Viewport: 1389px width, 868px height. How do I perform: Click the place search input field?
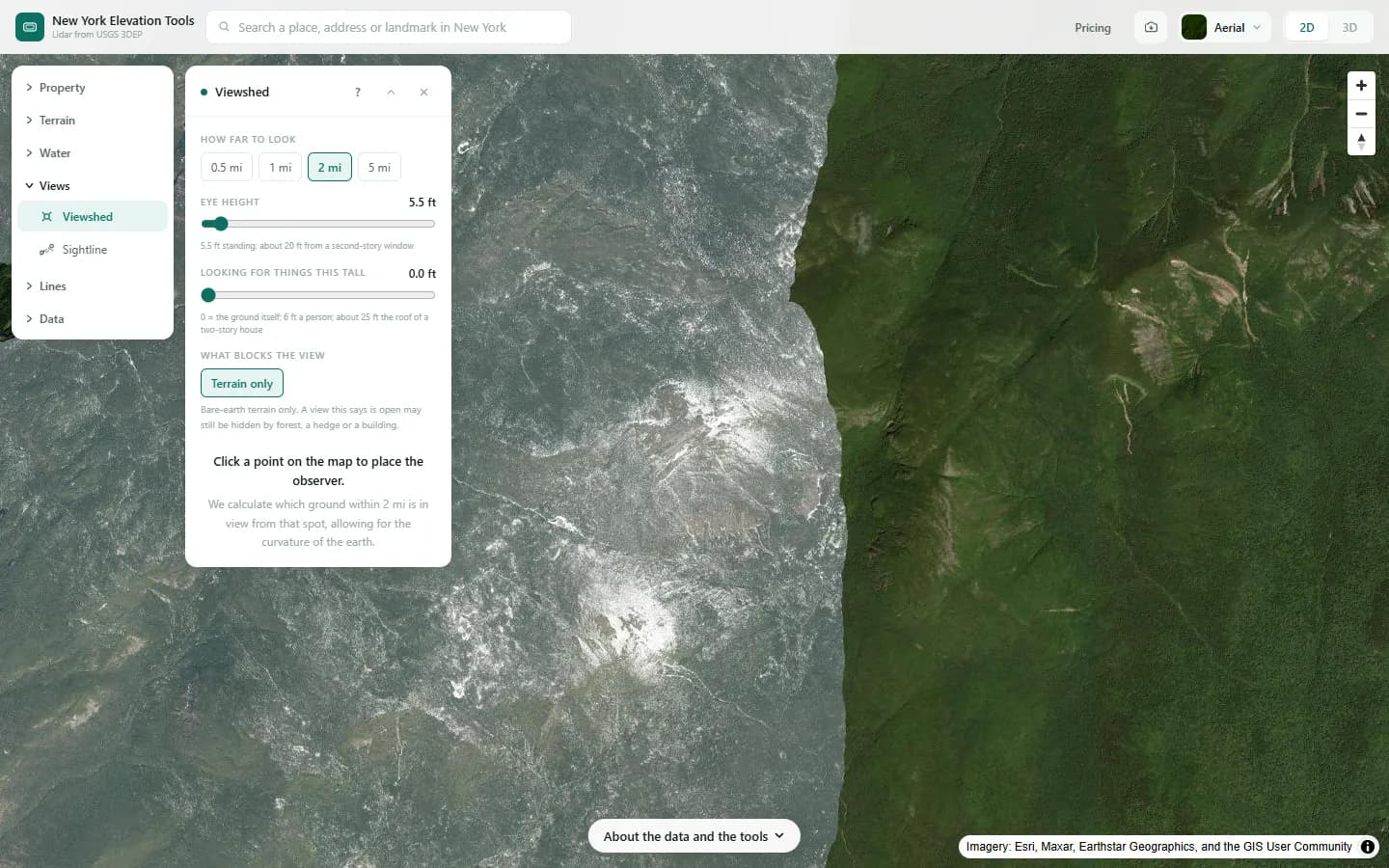[389, 27]
